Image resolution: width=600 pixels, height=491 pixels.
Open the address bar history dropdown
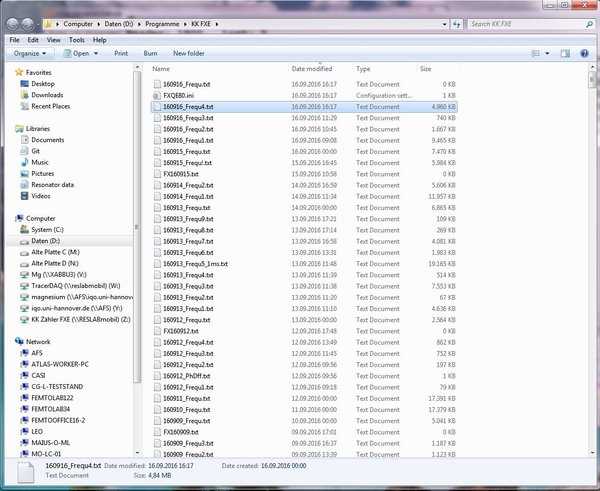tap(444, 24)
